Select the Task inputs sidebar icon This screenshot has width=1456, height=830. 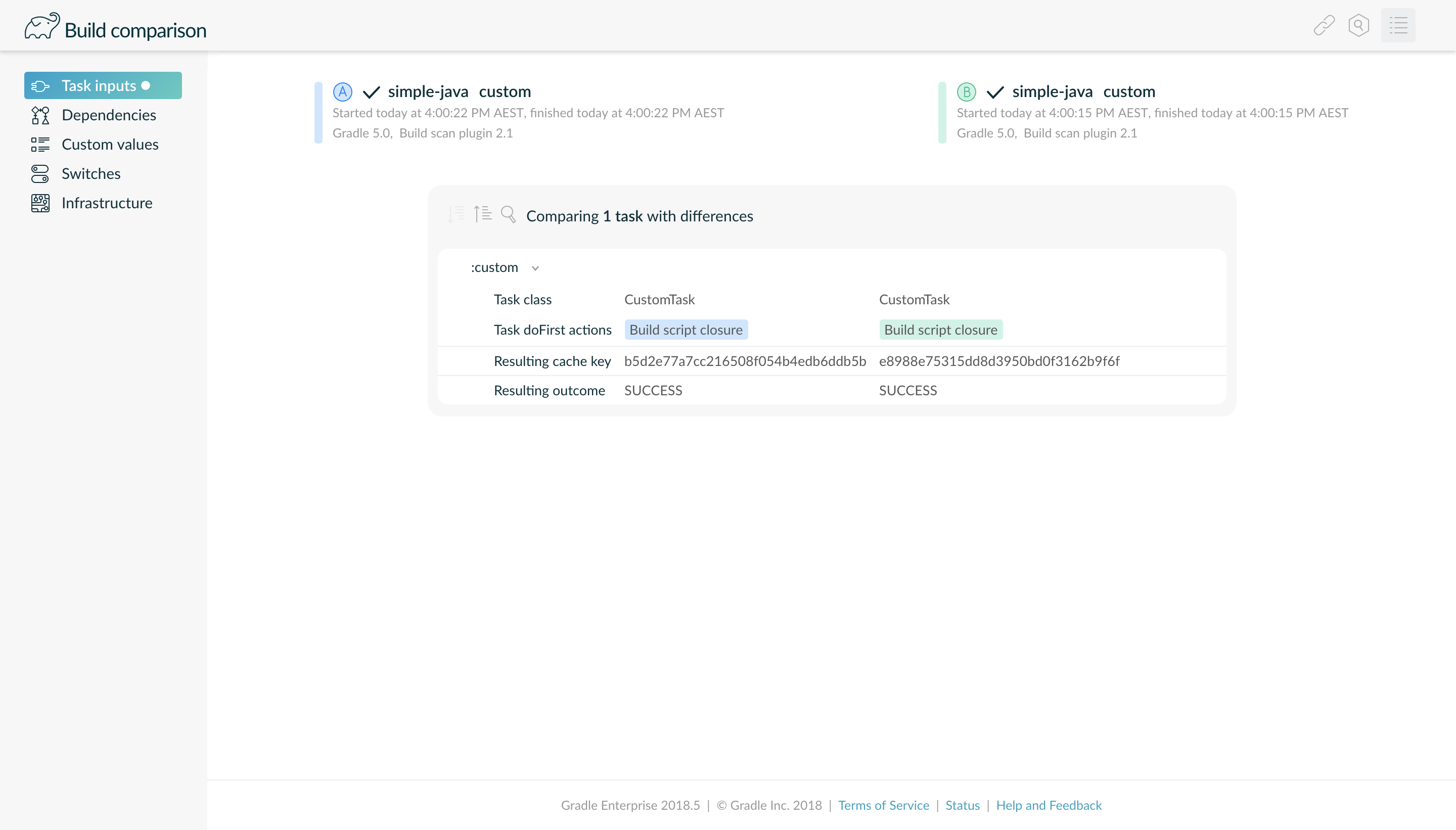pos(40,85)
